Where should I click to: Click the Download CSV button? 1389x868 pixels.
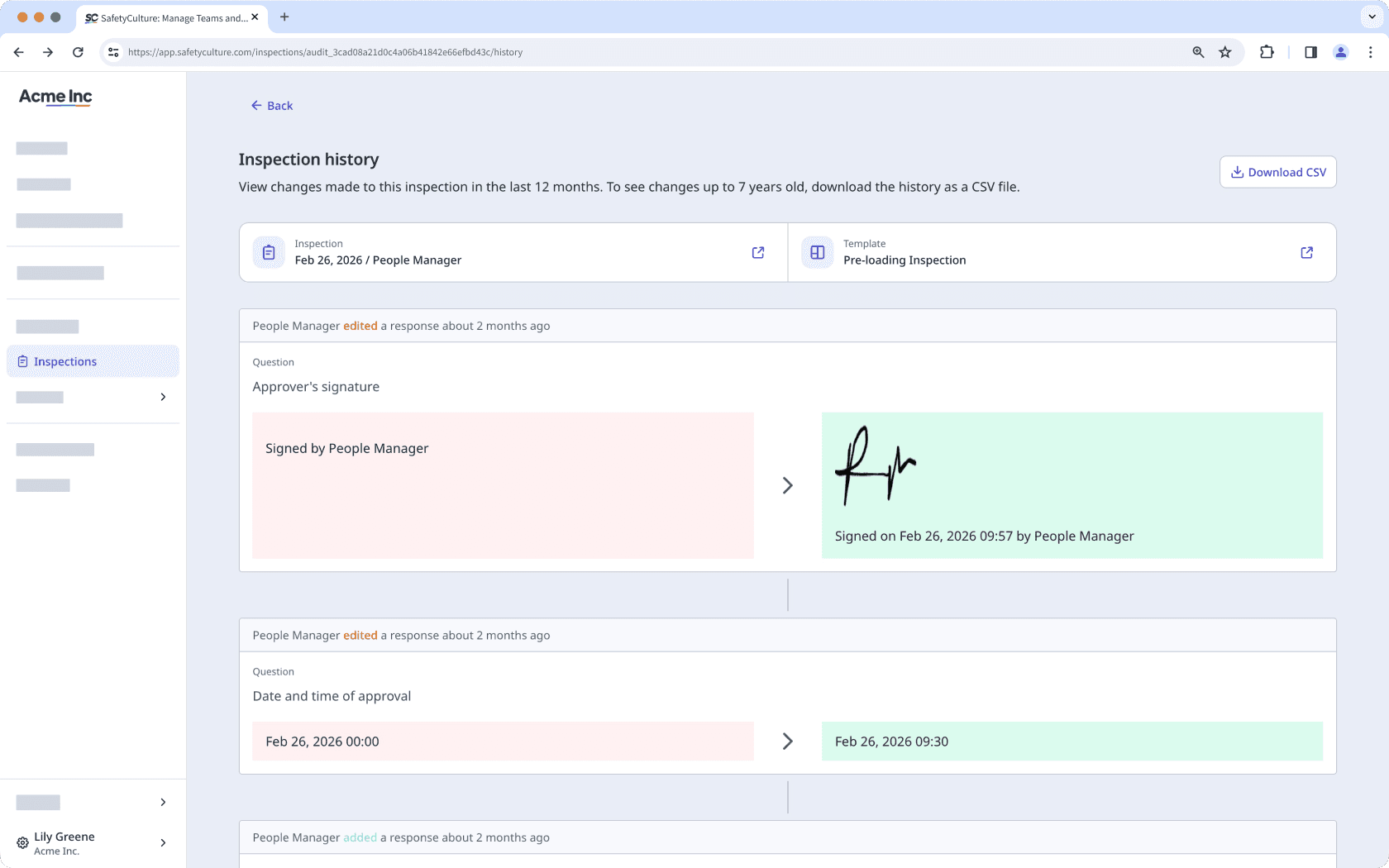[1277, 172]
